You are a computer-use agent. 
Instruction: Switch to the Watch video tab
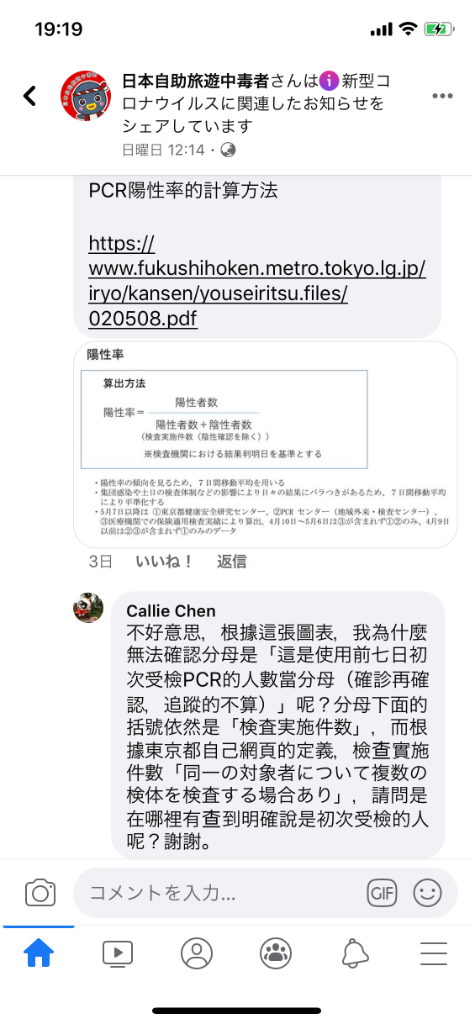pyautogui.click(x=118, y=954)
